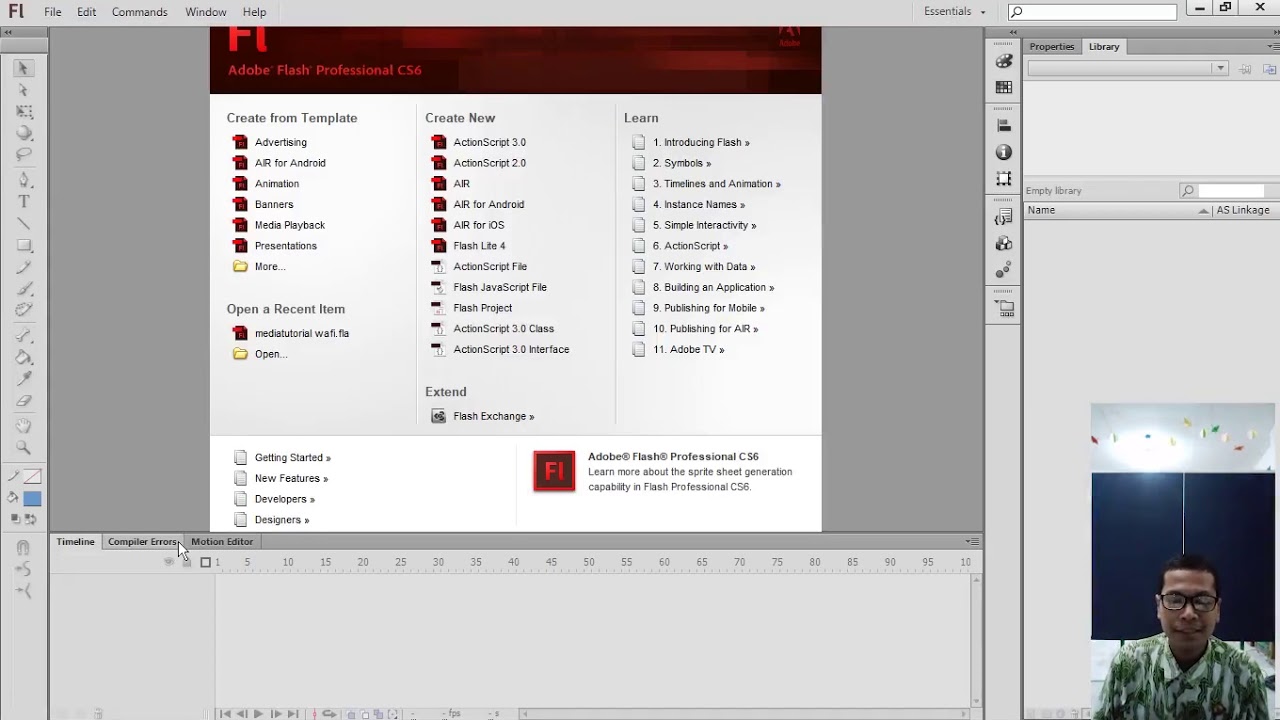The width and height of the screenshot is (1280, 720).
Task: Select the Pen tool
Action: pos(24,180)
